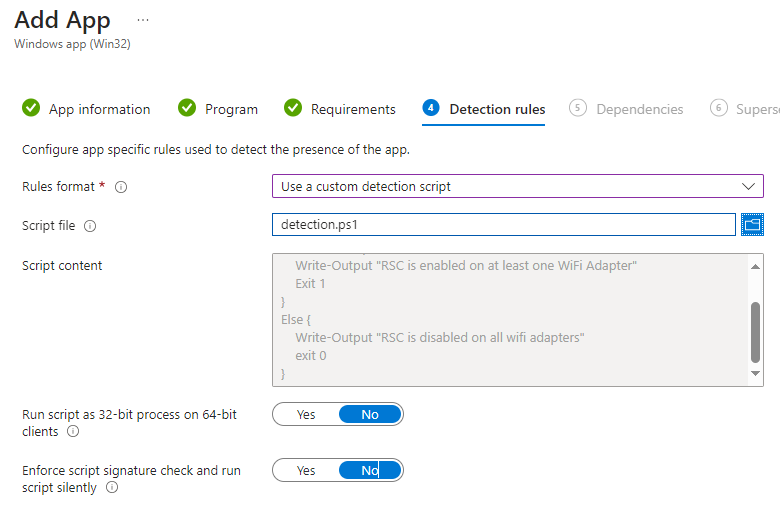Click the green checkmark for App information
The height and width of the screenshot is (507, 780).
pyautogui.click(x=31, y=109)
